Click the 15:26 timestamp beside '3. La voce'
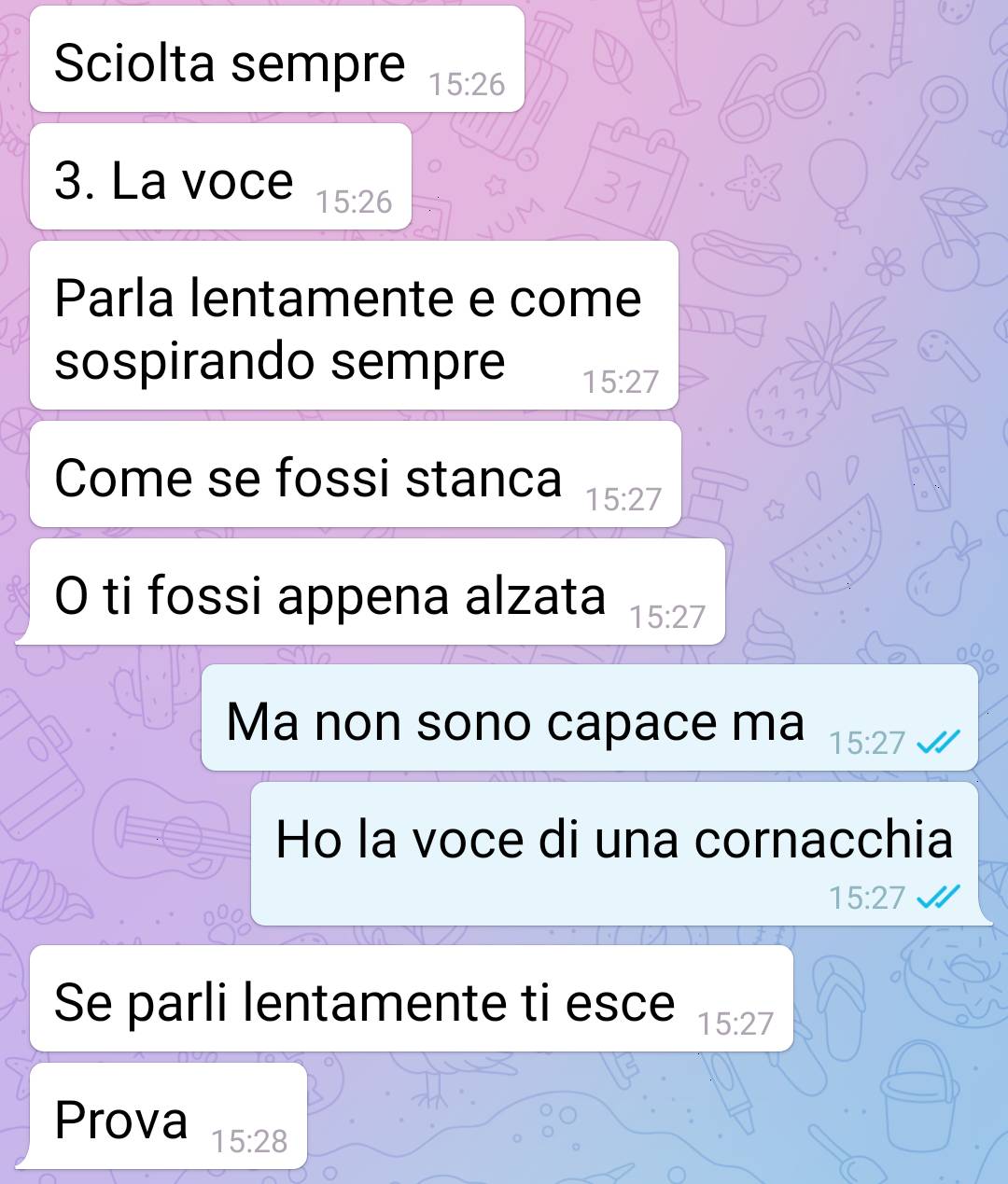 tap(354, 202)
